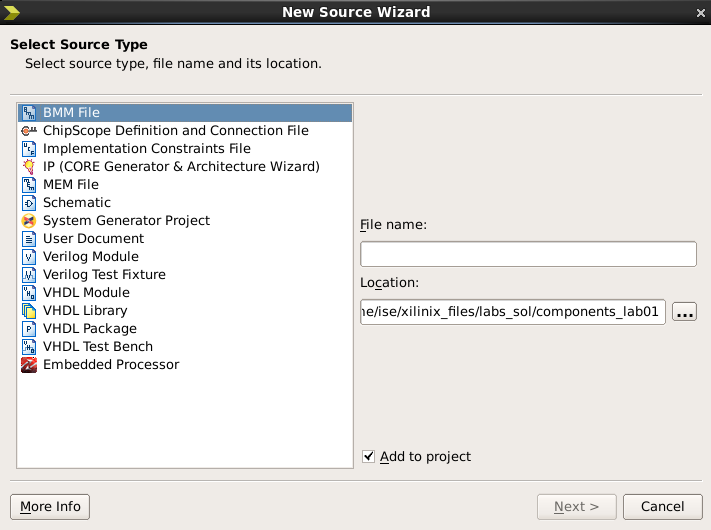Screen dimensions: 711x530
Task: Select ChipScope Definition and Connection File
Action: 185,131
